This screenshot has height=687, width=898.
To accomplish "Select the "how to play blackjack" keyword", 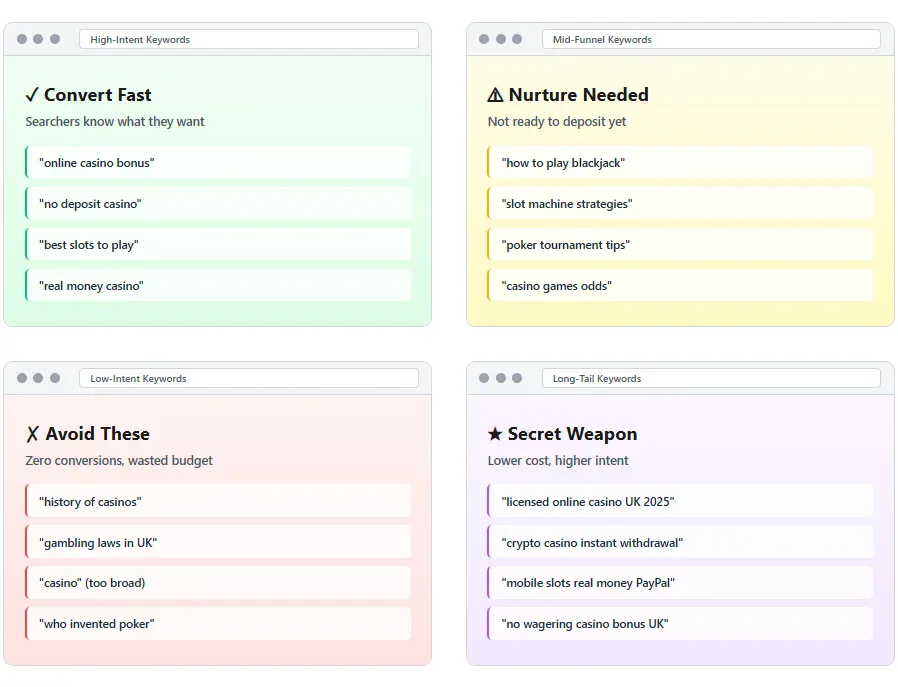I will tap(680, 162).
